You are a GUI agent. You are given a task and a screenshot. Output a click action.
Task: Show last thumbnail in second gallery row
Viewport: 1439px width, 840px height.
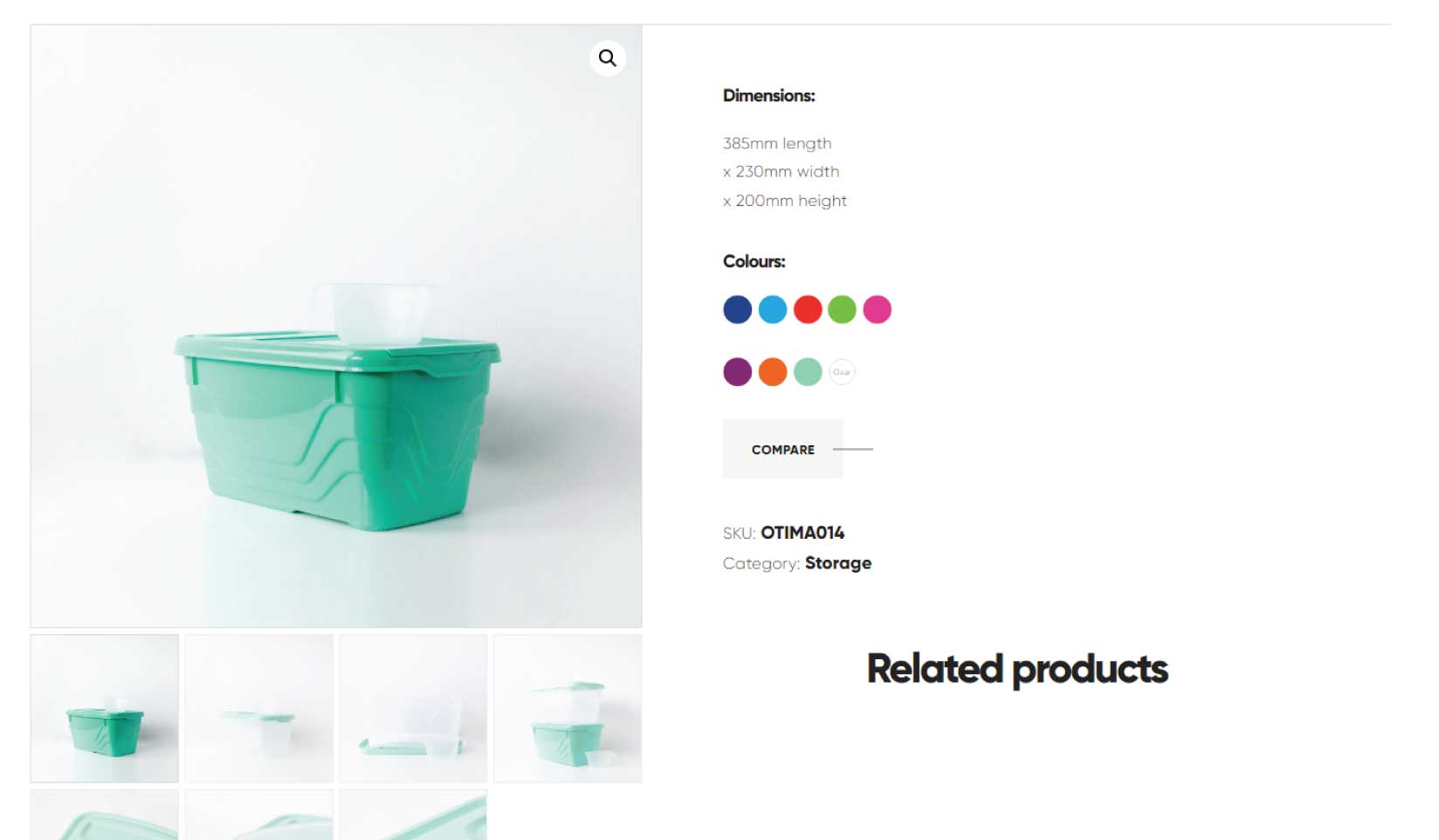[x=413, y=815]
